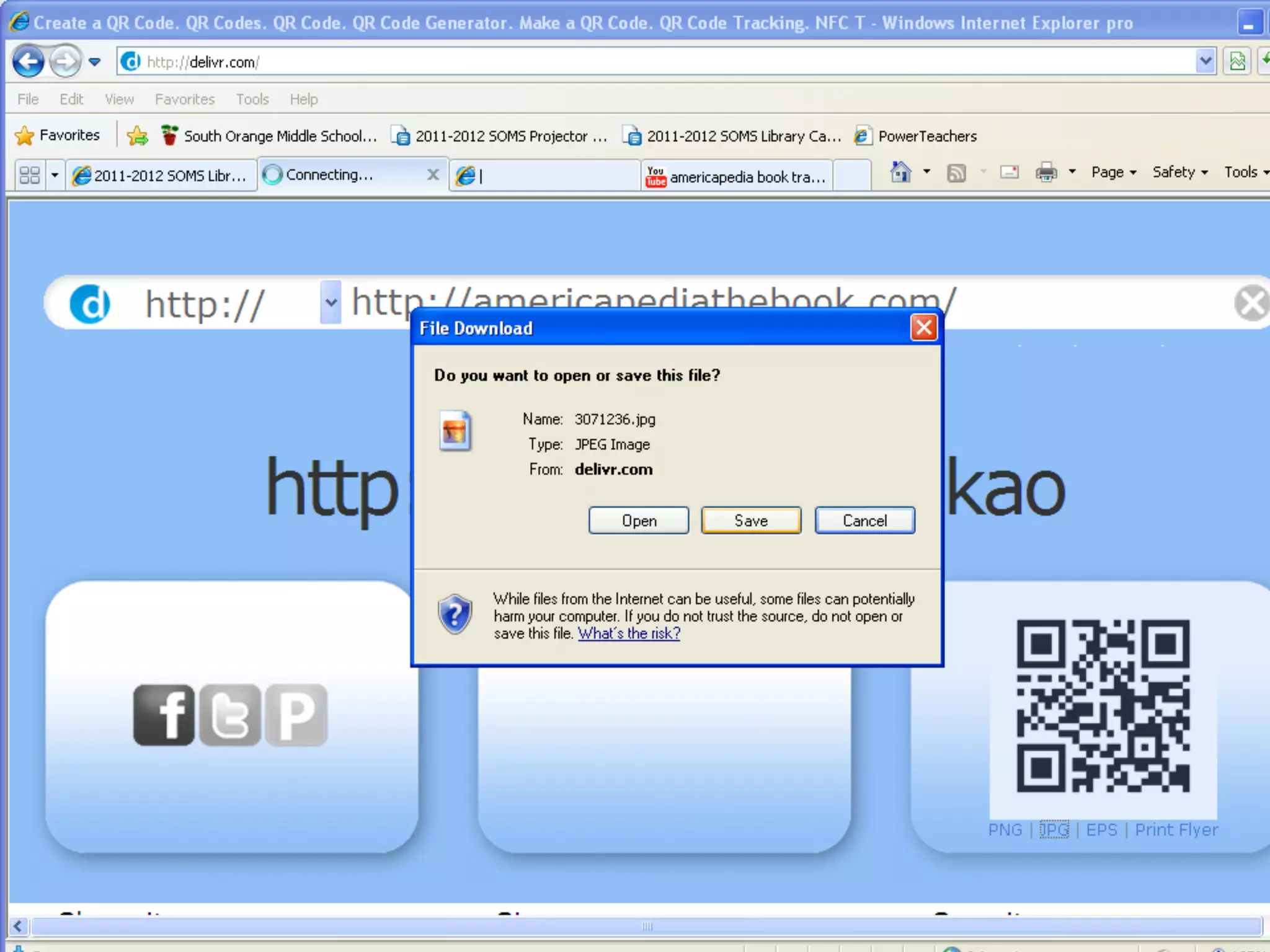Clear the URL with the X icon
Screen dimensions: 1270x952
(1251, 304)
